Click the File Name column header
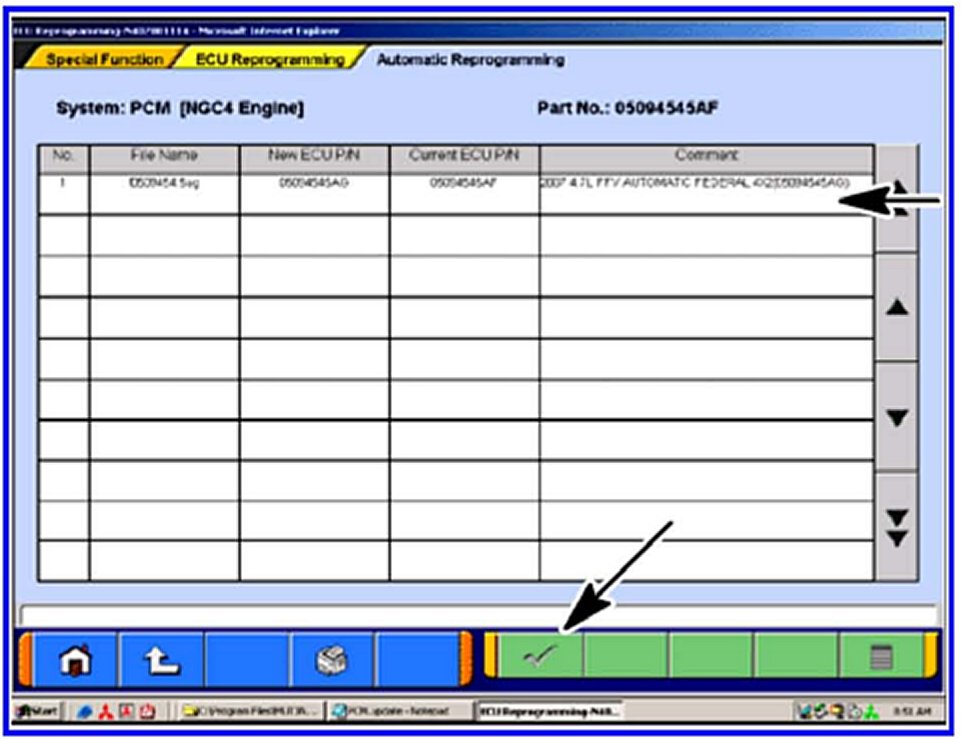 click(164, 156)
